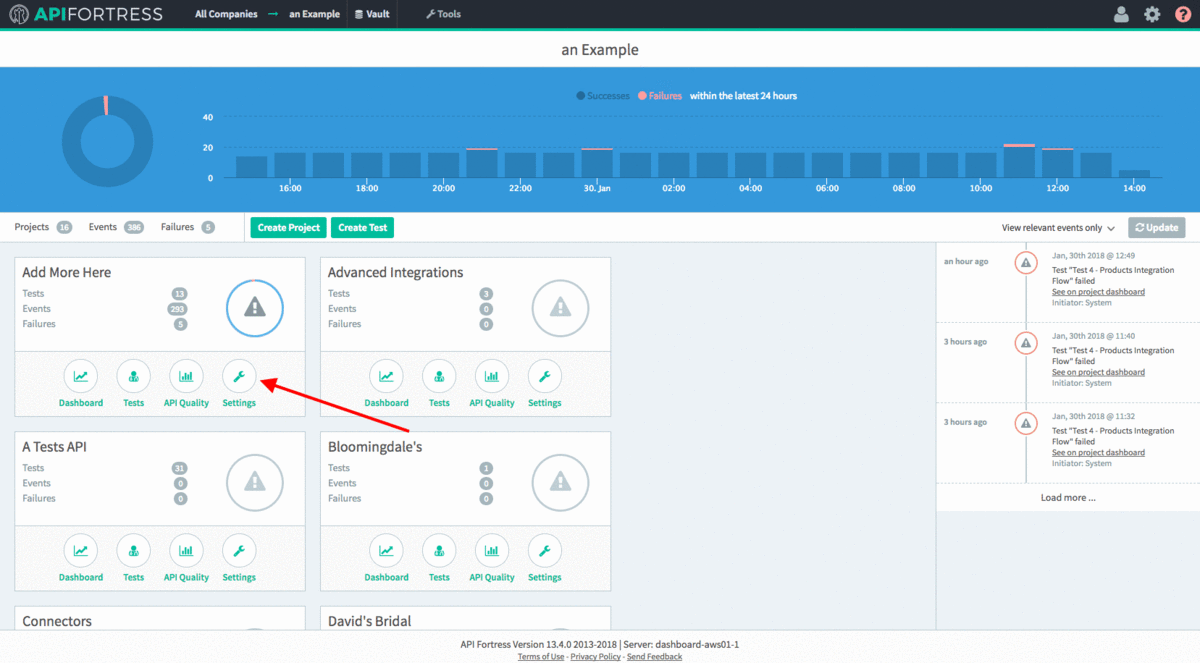Open Settings for Add More Here project
Viewport: 1200px width, 663px height.
coord(239,377)
